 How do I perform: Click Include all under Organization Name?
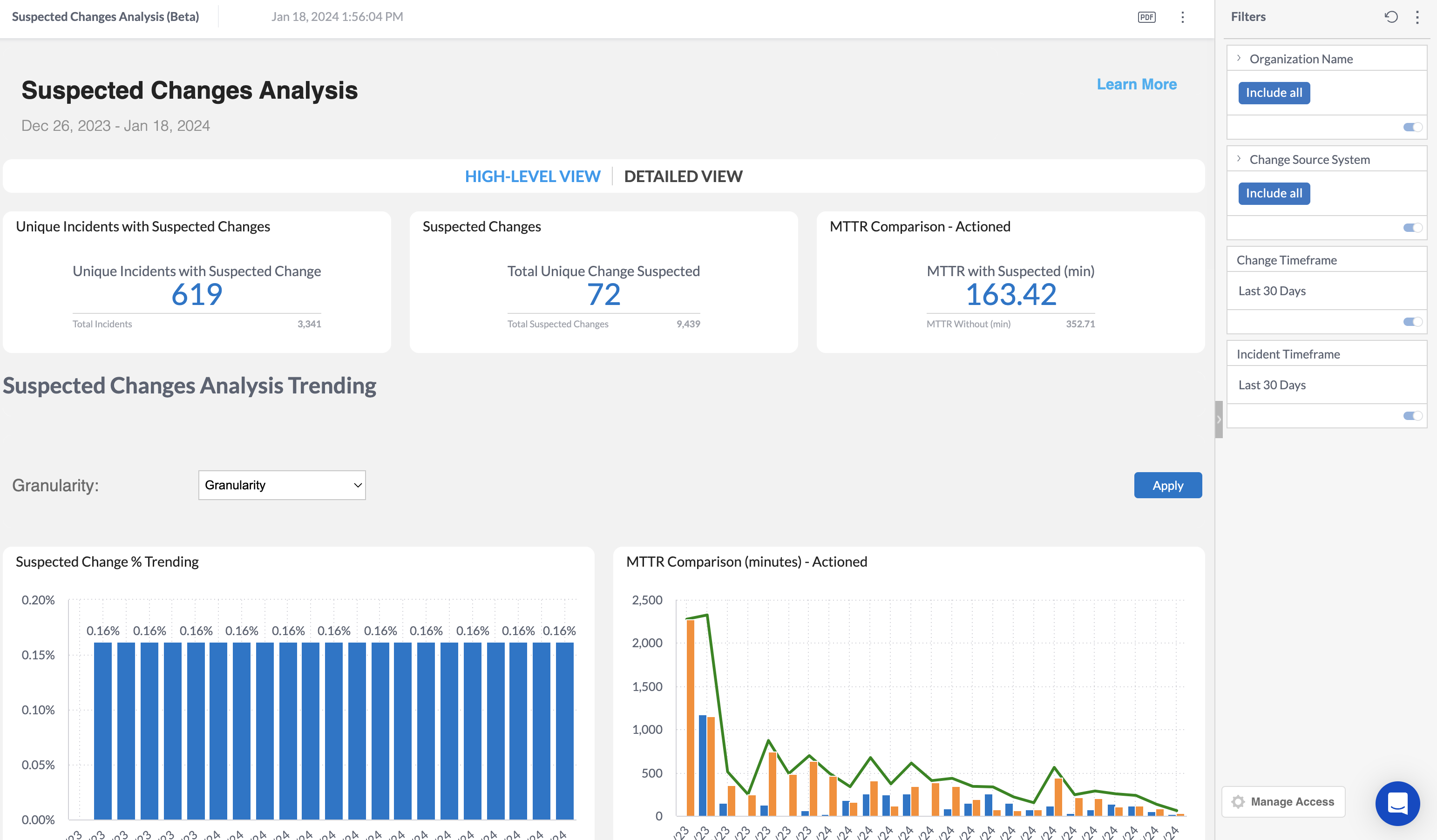1274,92
